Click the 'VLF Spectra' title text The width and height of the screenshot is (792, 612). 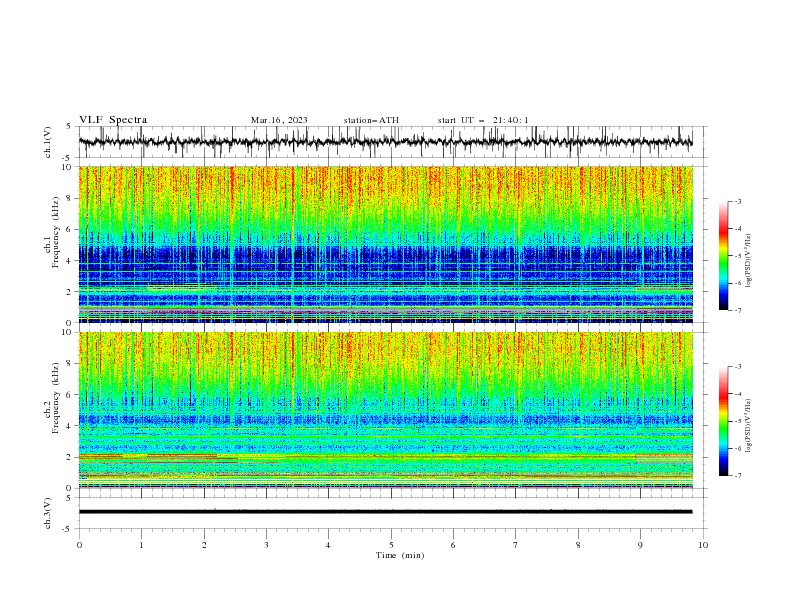(x=113, y=120)
